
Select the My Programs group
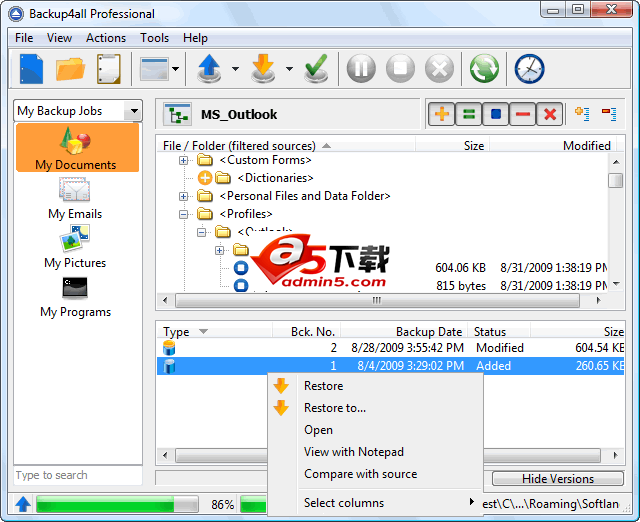pyautogui.click(x=75, y=297)
